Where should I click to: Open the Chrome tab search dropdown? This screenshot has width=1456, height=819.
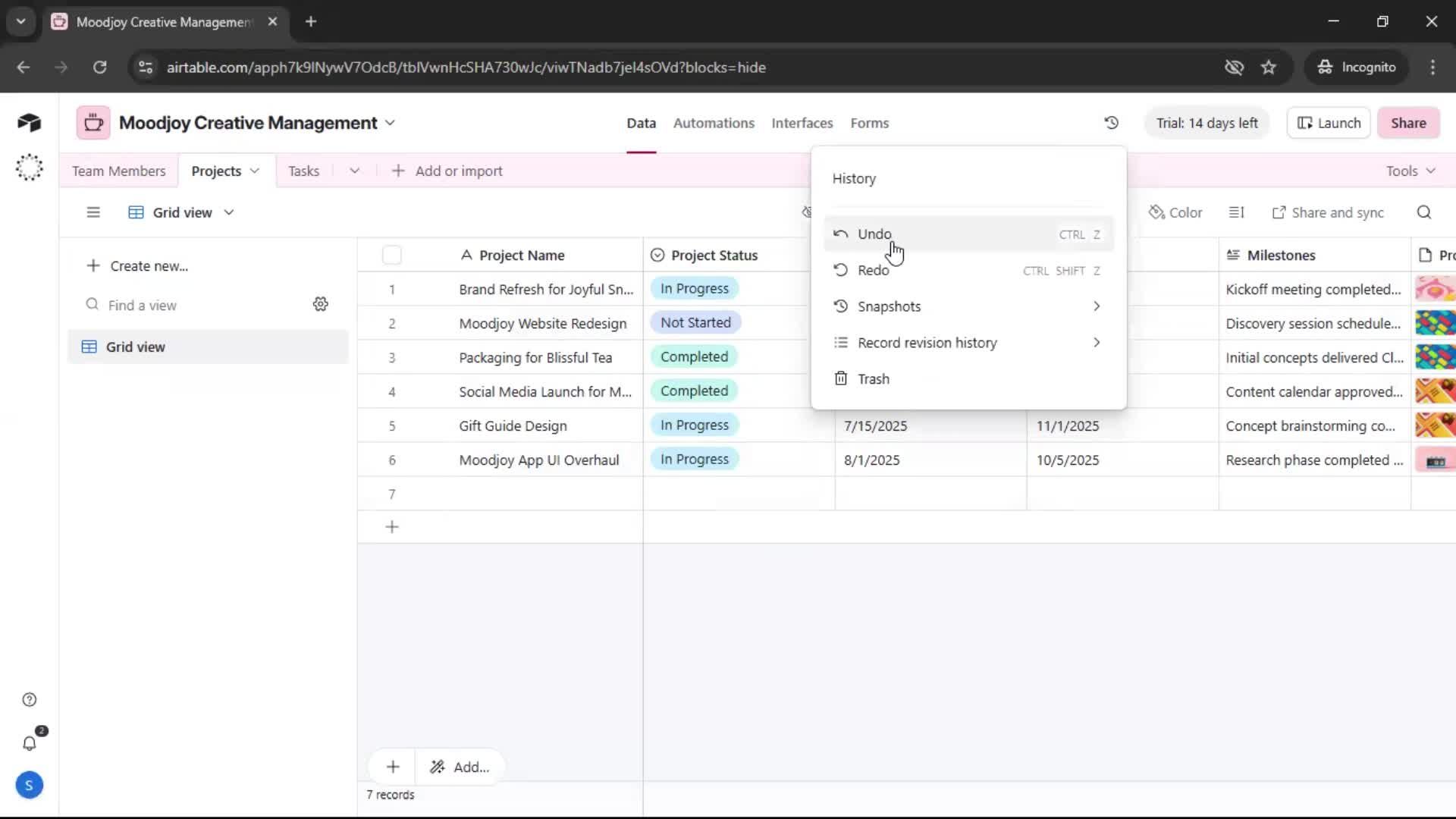(x=21, y=21)
